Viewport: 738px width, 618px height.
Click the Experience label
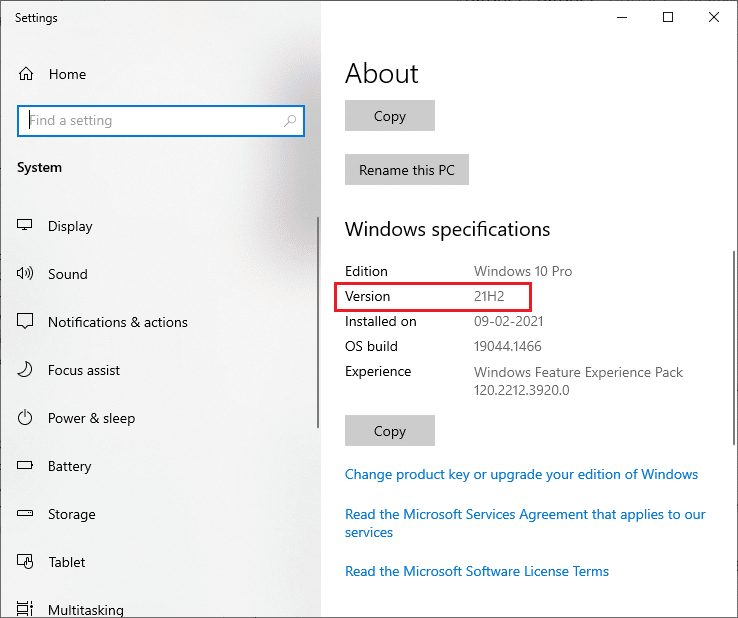coord(378,371)
